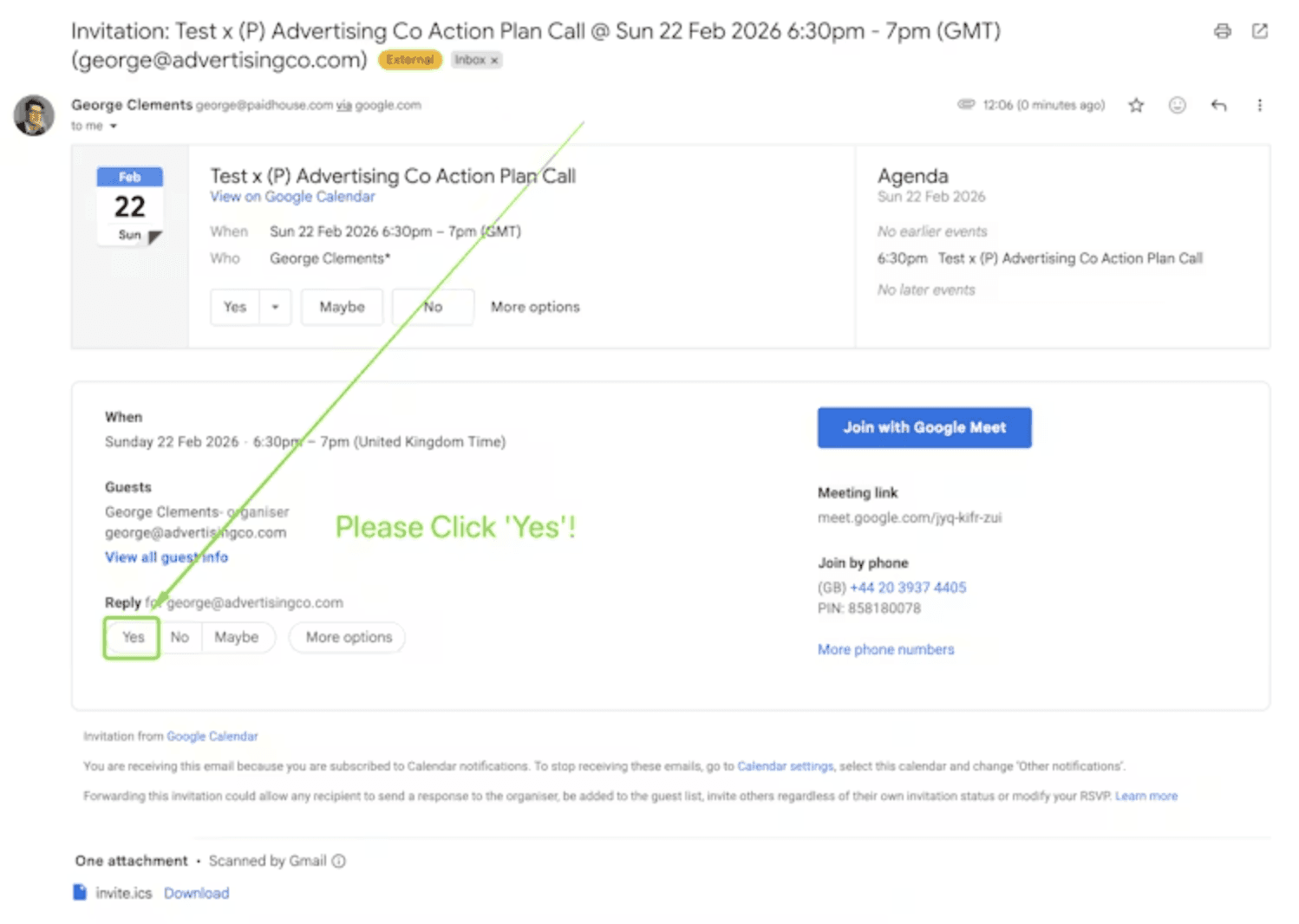This screenshot has width=1299, height=924.
Task: Open the three-dot more menu
Action: [x=1259, y=105]
